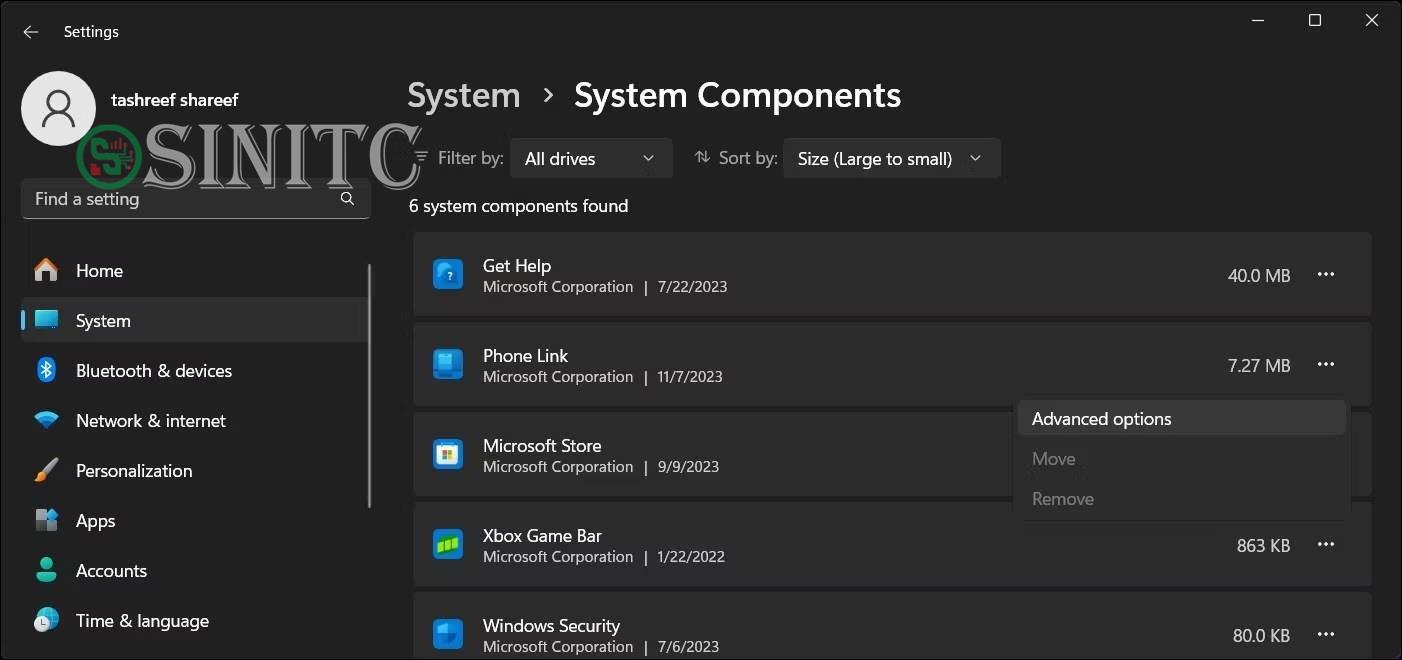
Task: Open Accounts settings section
Action: (194, 571)
